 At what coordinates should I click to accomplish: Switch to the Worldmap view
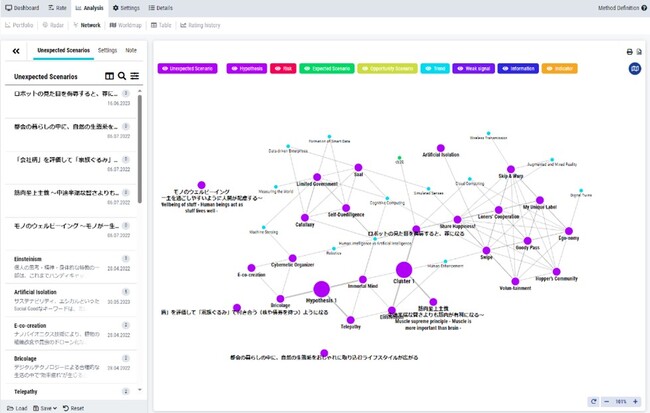(x=126, y=25)
